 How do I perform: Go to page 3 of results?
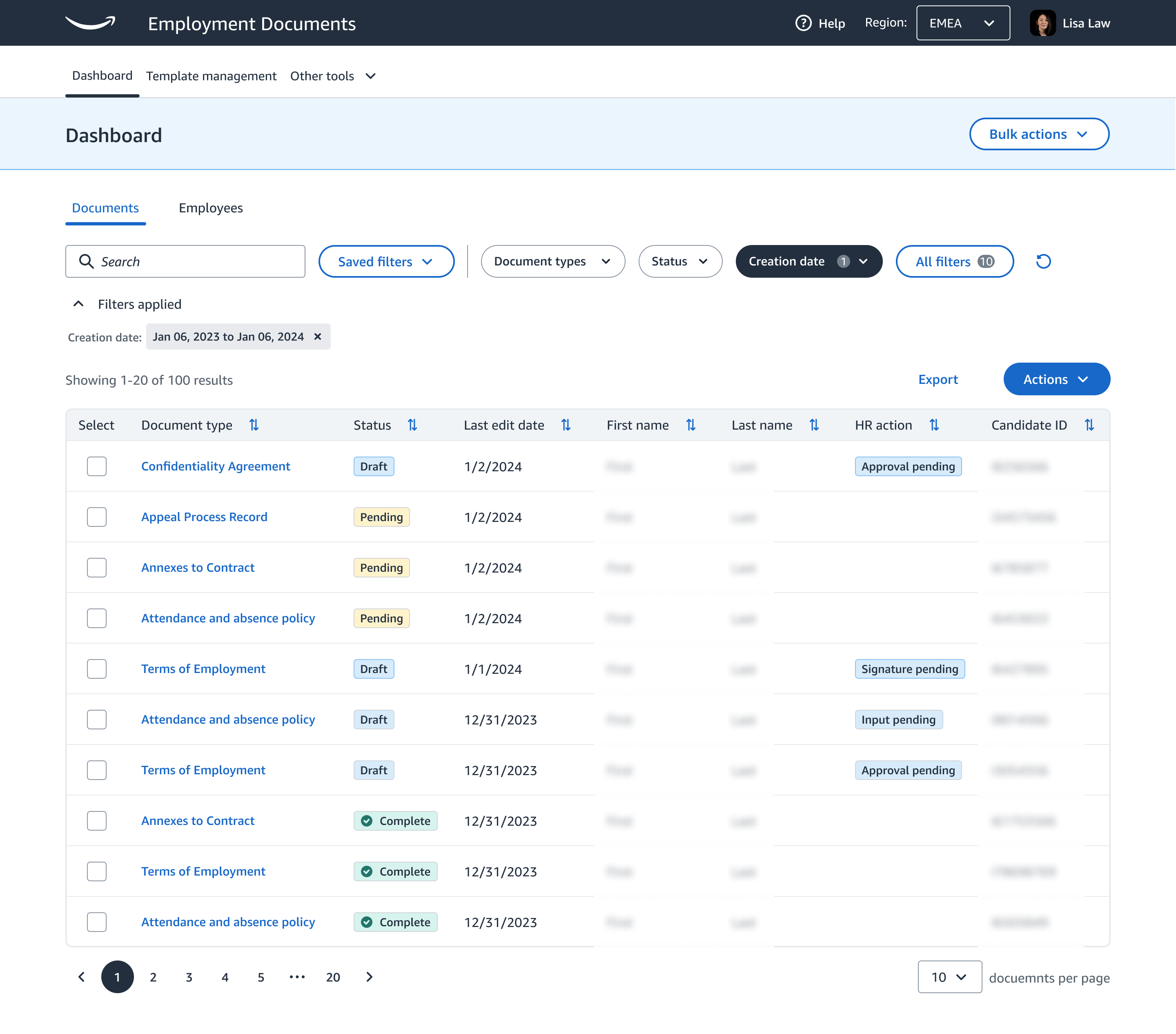[189, 977]
